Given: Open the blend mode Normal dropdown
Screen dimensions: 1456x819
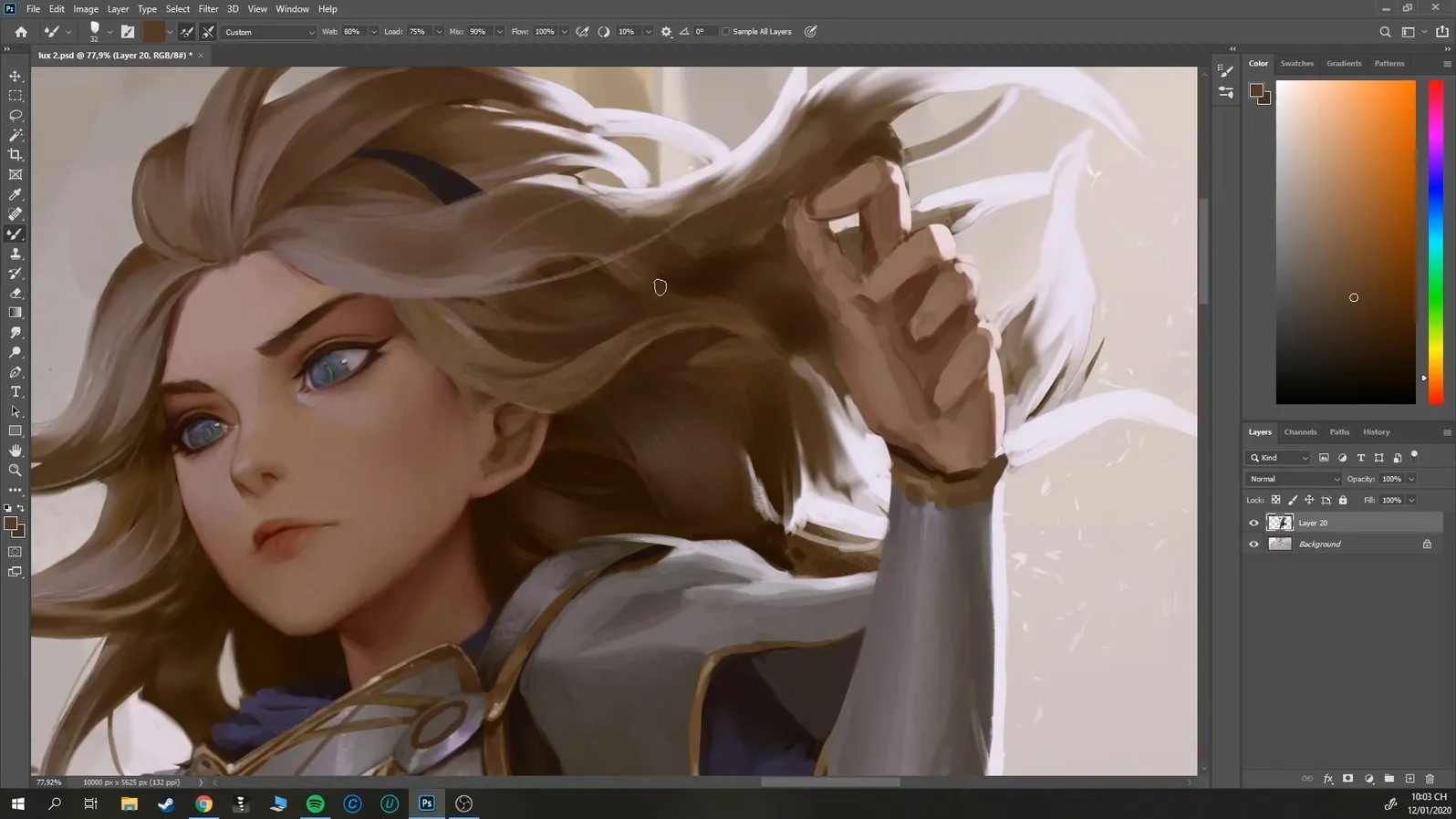Looking at the screenshot, I should [x=1294, y=479].
